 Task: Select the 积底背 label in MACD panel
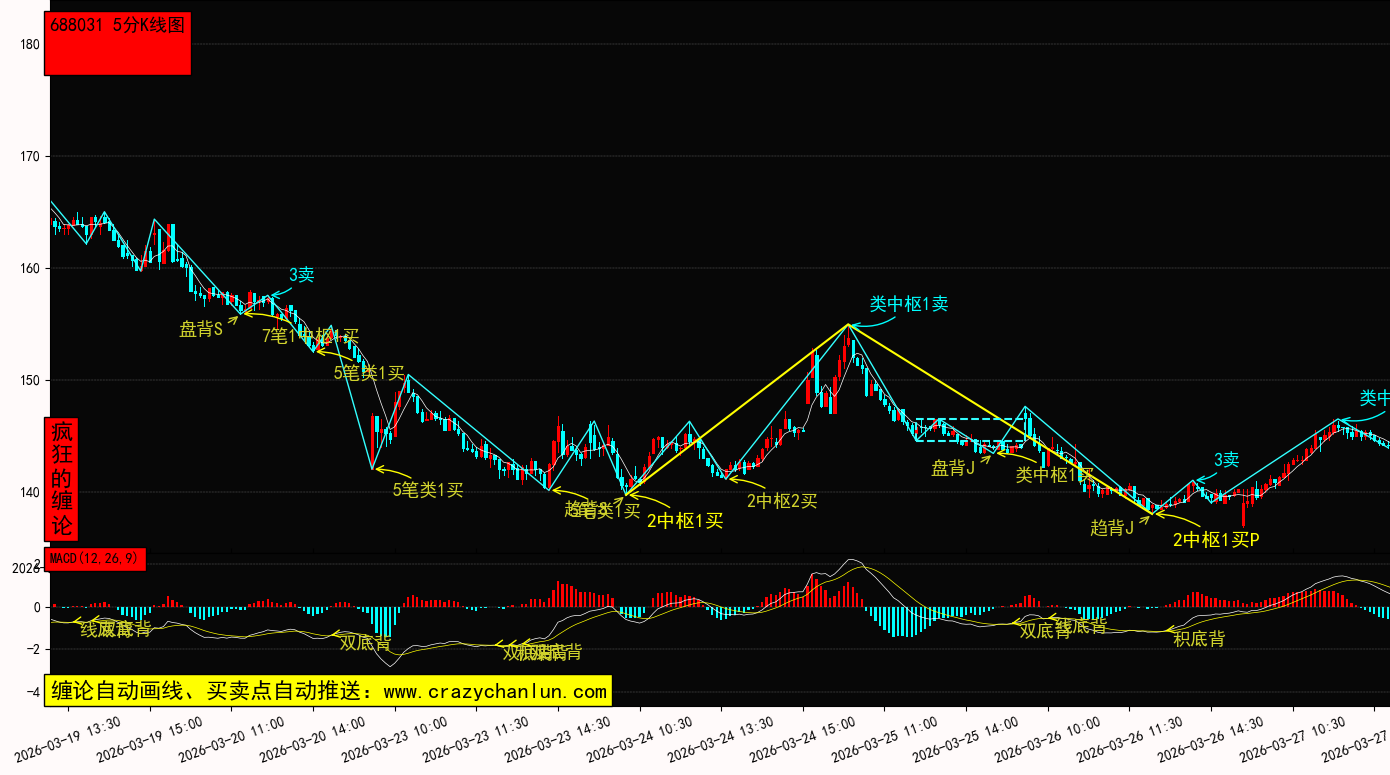coord(1198,638)
